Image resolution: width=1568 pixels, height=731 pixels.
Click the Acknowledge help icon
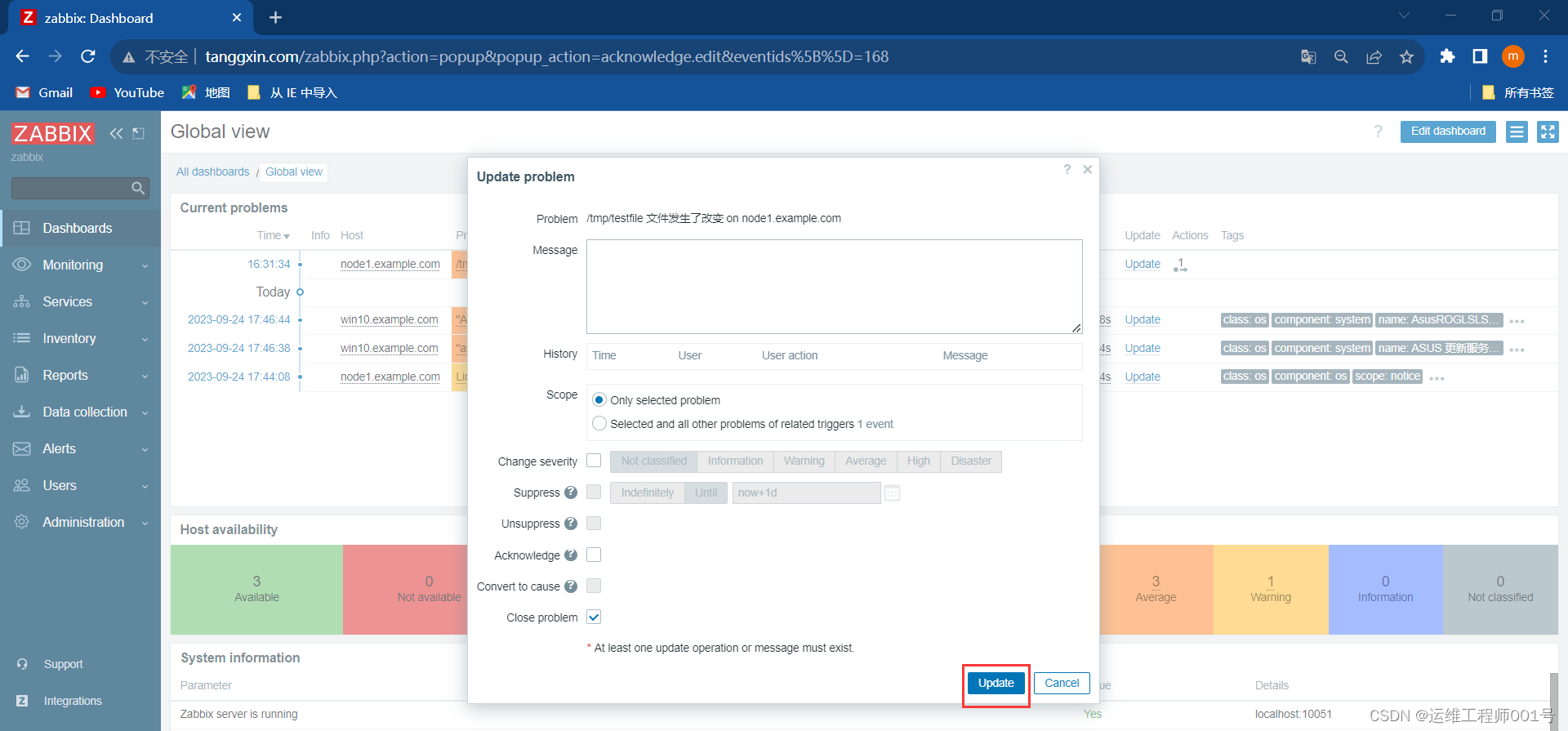(571, 555)
